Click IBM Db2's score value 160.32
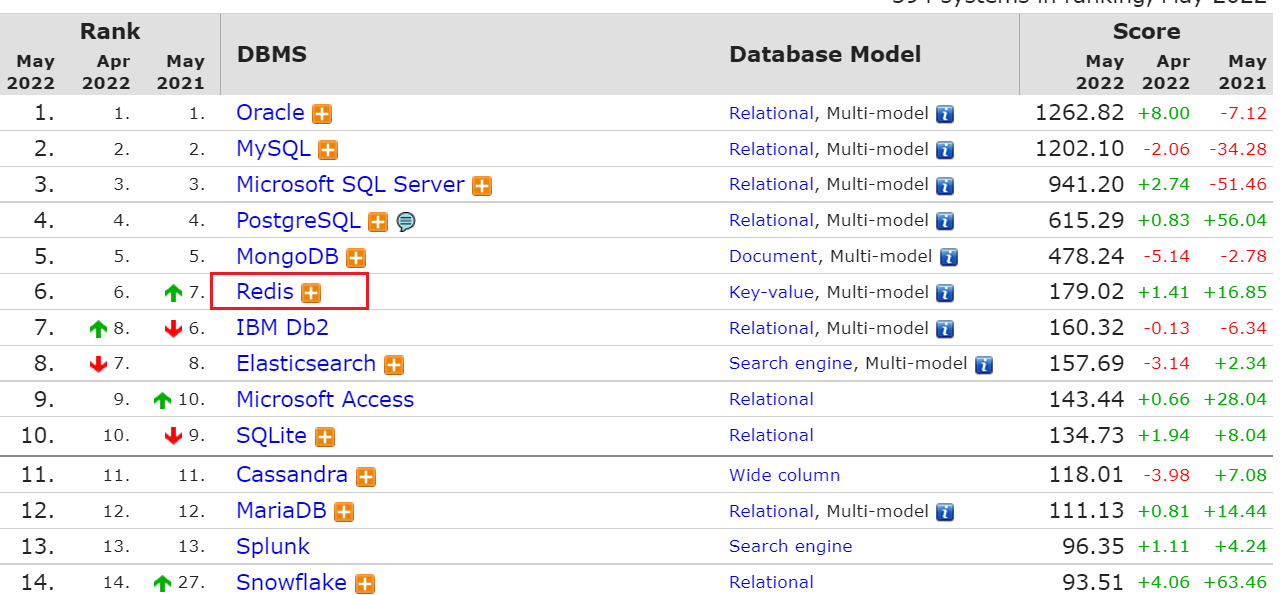This screenshot has width=1285, height=595. (1087, 328)
